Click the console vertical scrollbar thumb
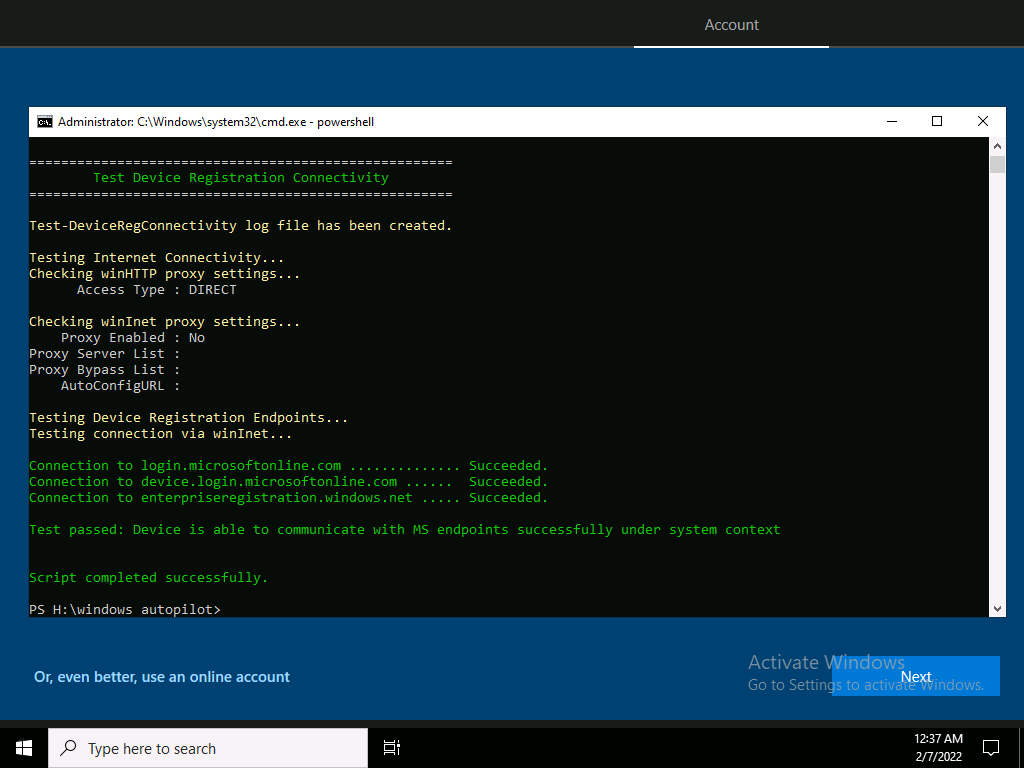The image size is (1024, 768). [x=997, y=165]
